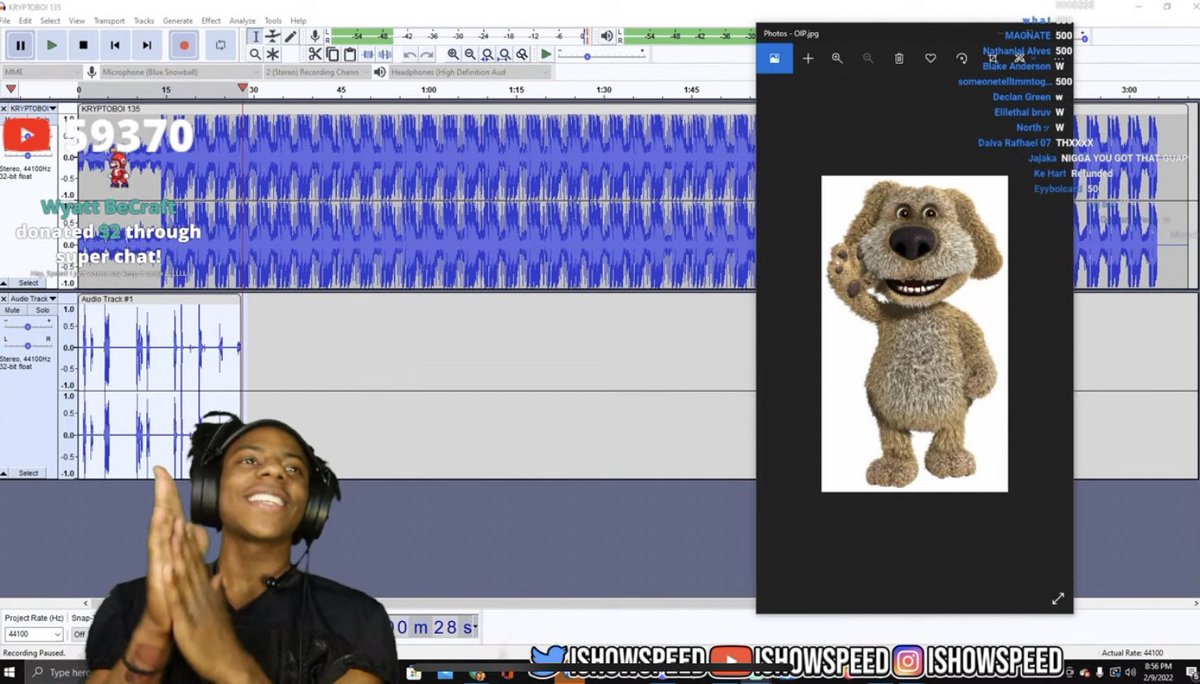This screenshot has width=1200, height=684.
Task: Open the Generate menu
Action: pyautogui.click(x=177, y=20)
